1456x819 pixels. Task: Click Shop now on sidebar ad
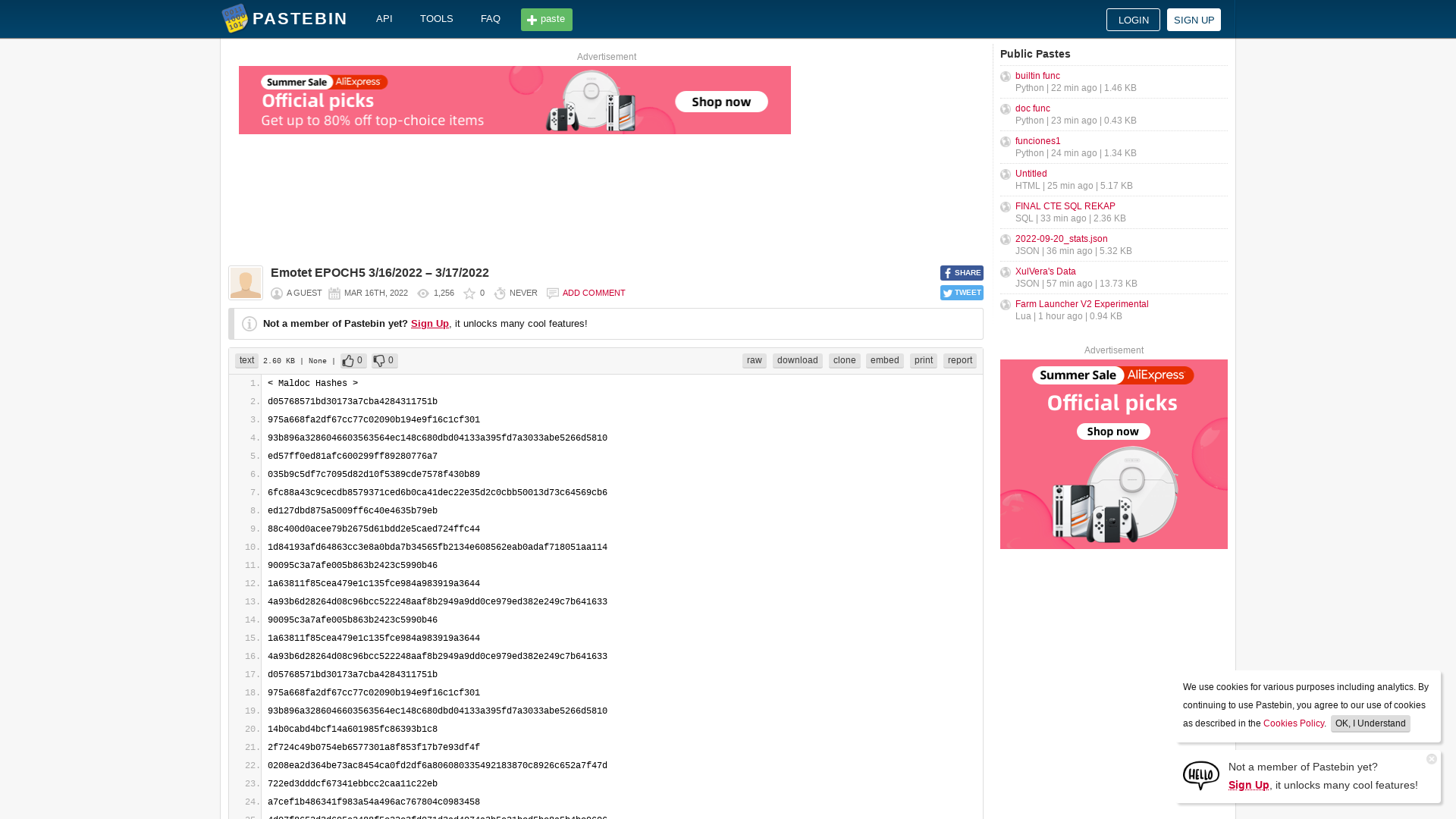pos(1113,431)
